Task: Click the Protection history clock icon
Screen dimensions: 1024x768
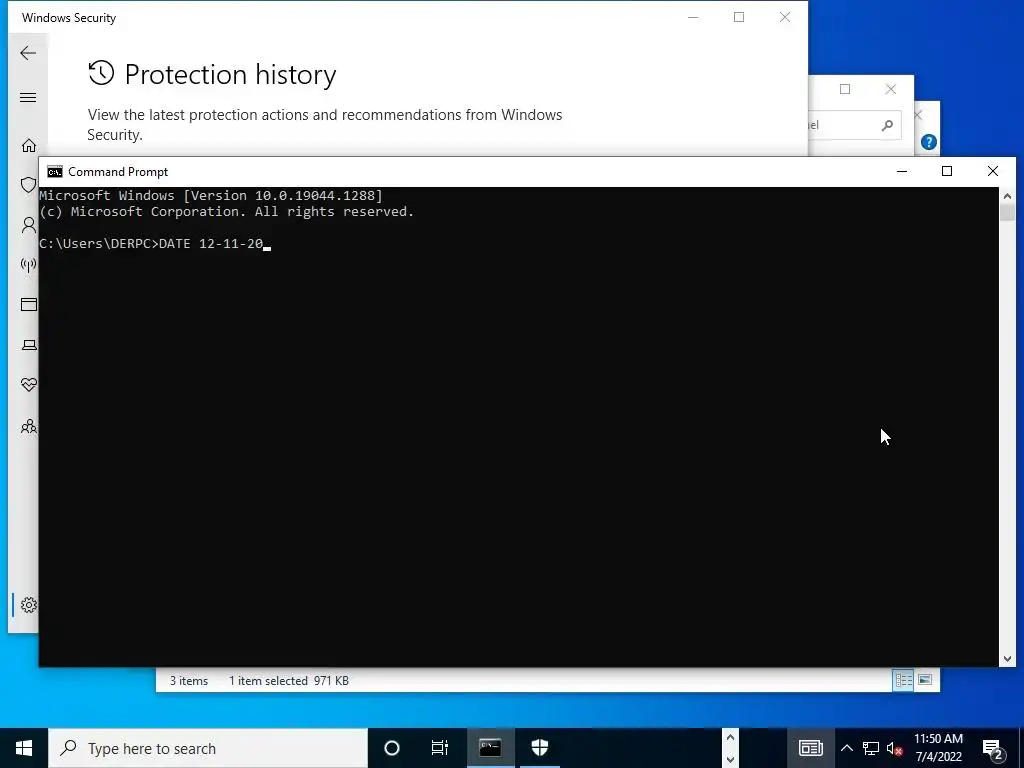Action: 101,73
